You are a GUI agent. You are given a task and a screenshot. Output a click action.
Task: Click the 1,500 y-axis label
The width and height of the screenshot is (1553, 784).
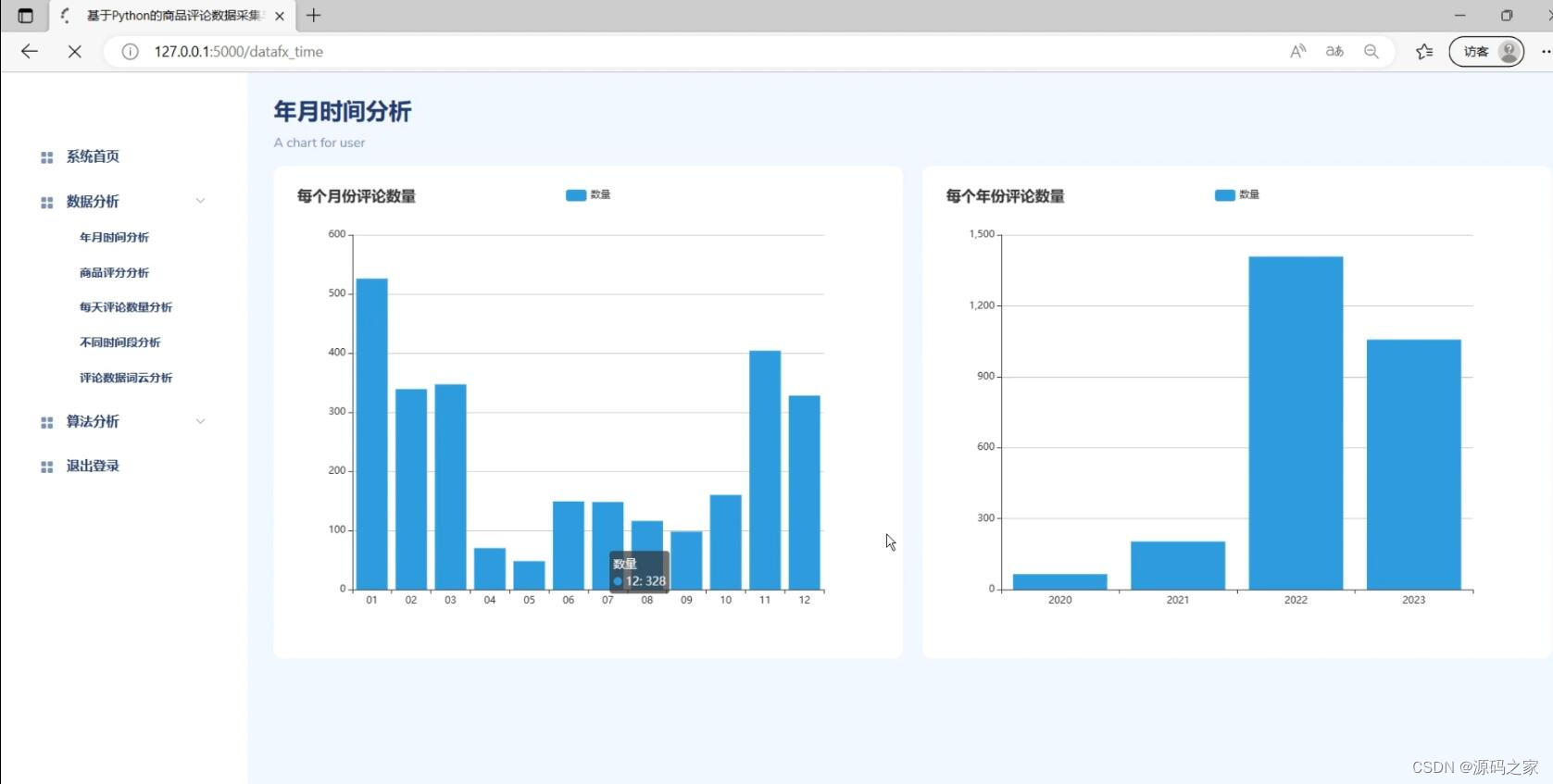pyautogui.click(x=982, y=234)
